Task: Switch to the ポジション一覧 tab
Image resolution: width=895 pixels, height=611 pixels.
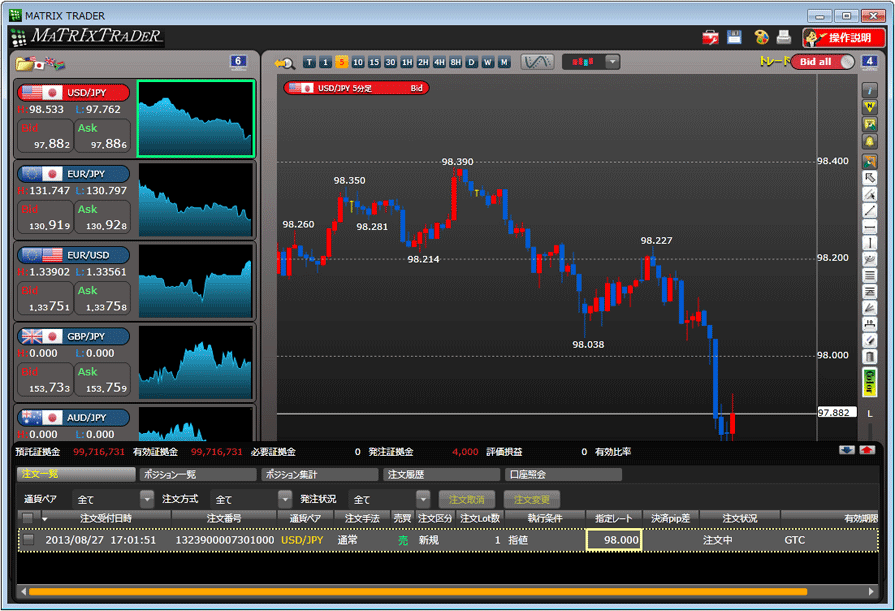Action: pos(198,474)
